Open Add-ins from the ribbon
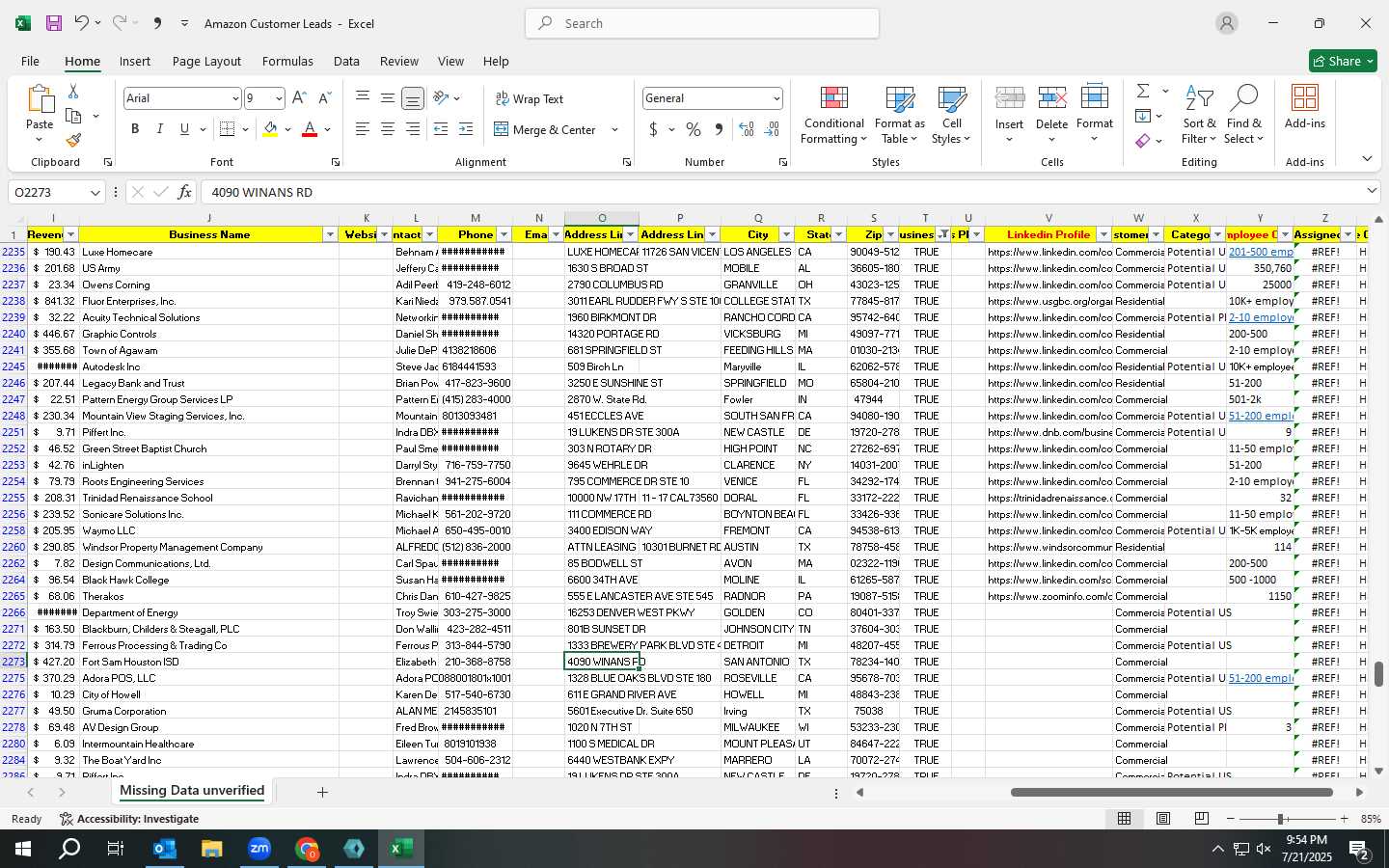This screenshot has height=868, width=1389. 1305,107
